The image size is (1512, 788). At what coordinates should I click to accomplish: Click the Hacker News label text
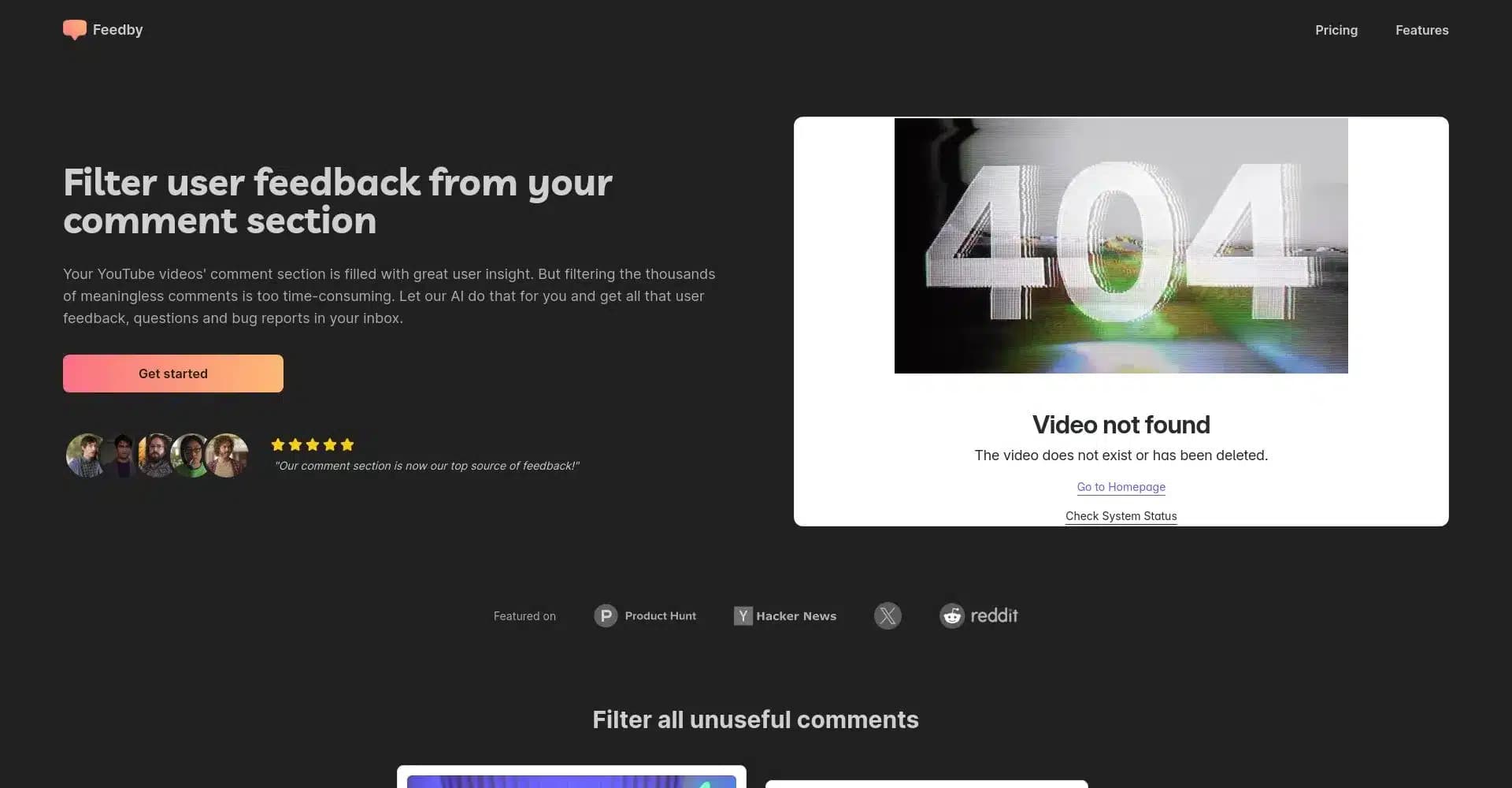(x=795, y=616)
